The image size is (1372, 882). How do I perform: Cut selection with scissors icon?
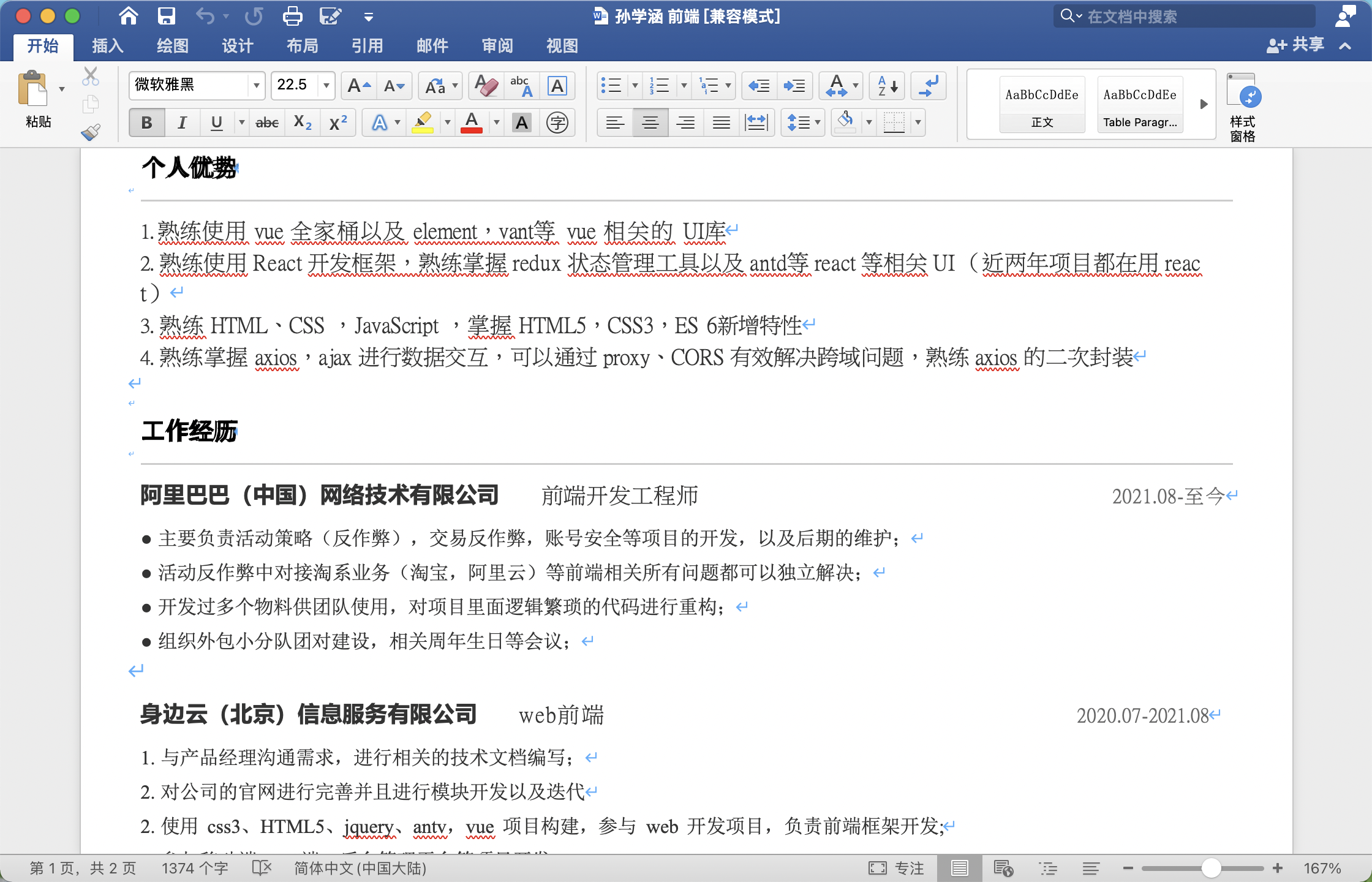click(91, 76)
